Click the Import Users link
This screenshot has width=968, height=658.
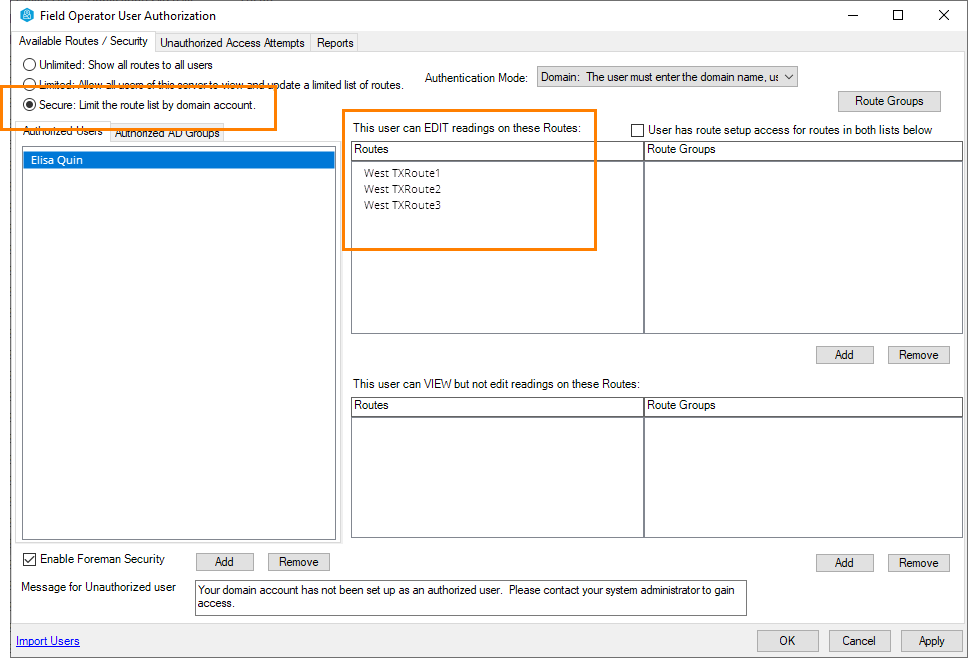pyautogui.click(x=48, y=641)
